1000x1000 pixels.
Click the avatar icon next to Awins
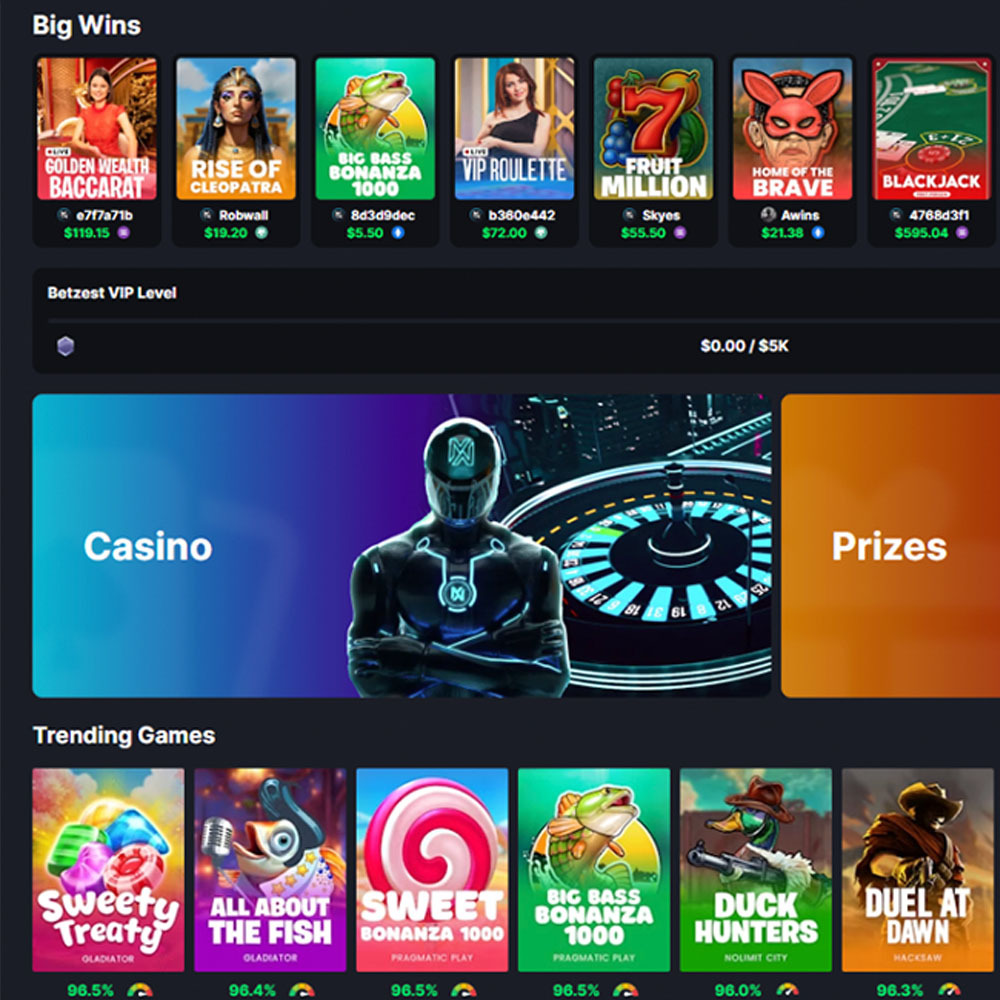[x=768, y=215]
